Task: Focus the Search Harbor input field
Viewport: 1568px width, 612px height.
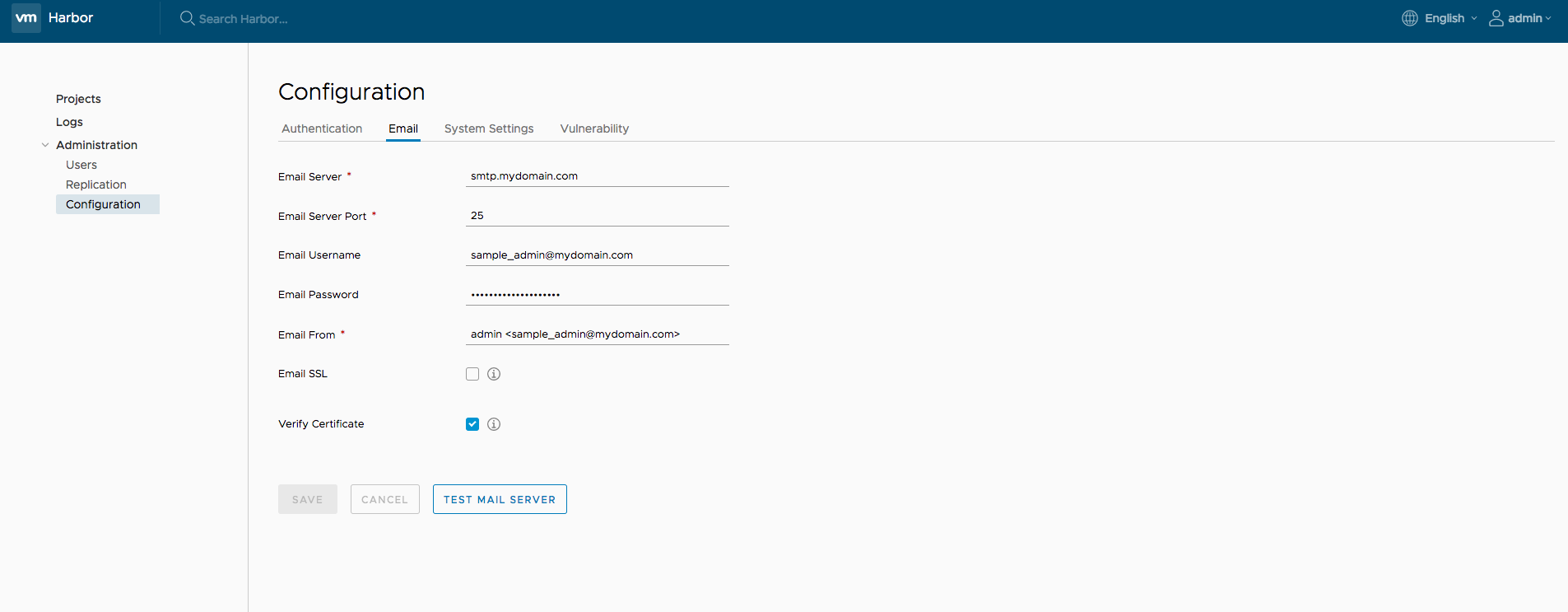Action: click(244, 19)
